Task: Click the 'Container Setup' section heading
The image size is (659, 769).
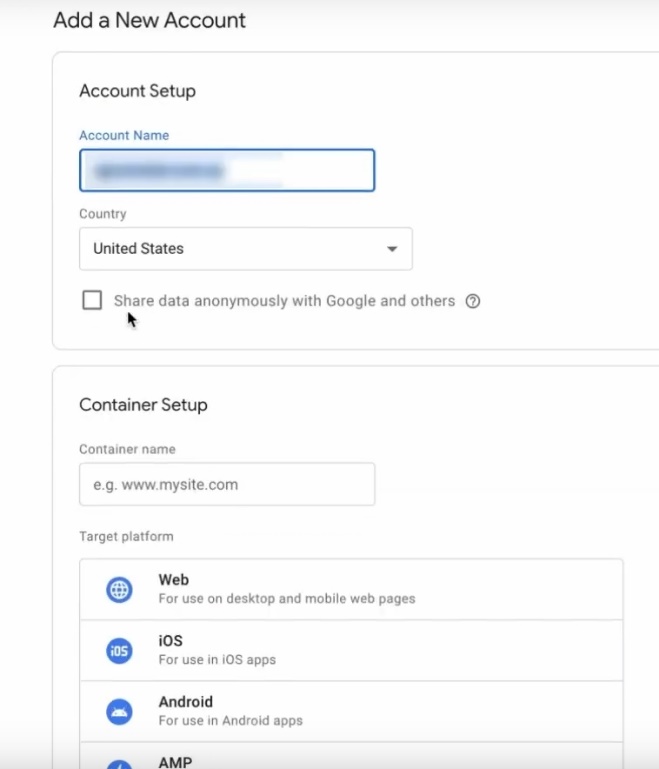Action: [x=143, y=405]
